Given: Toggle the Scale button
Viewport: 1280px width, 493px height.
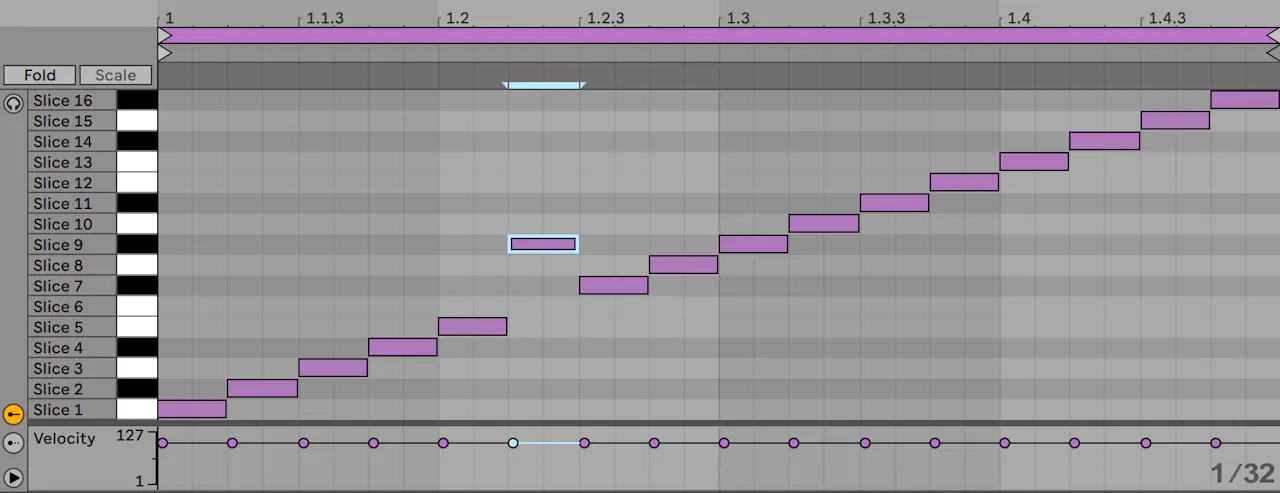Looking at the screenshot, I should (x=116, y=75).
